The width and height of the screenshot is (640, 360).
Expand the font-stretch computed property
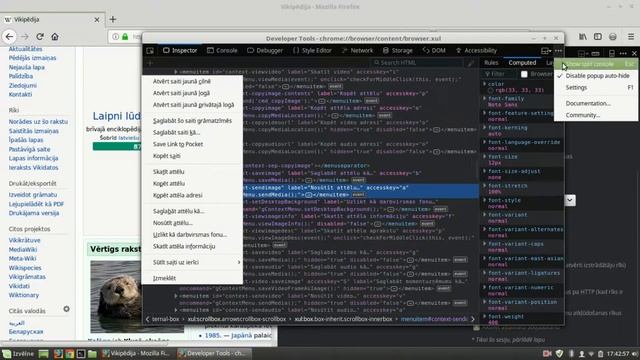485,186
